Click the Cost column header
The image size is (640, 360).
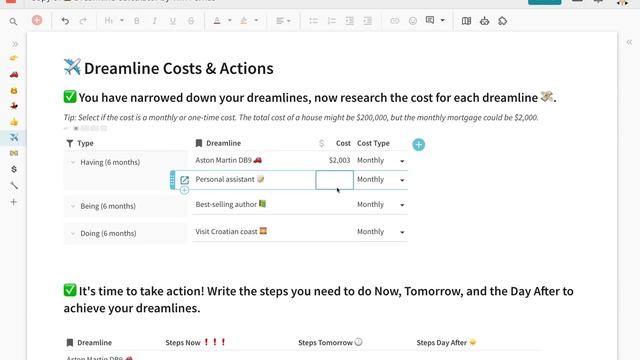point(343,143)
